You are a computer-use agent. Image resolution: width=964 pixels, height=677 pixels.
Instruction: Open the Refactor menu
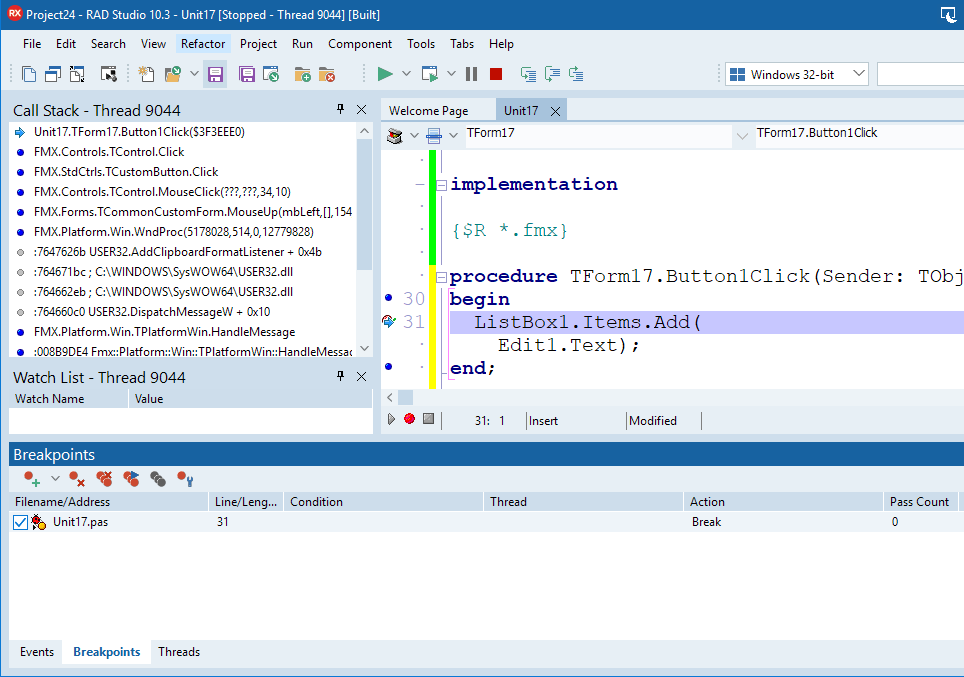pyautogui.click(x=204, y=44)
